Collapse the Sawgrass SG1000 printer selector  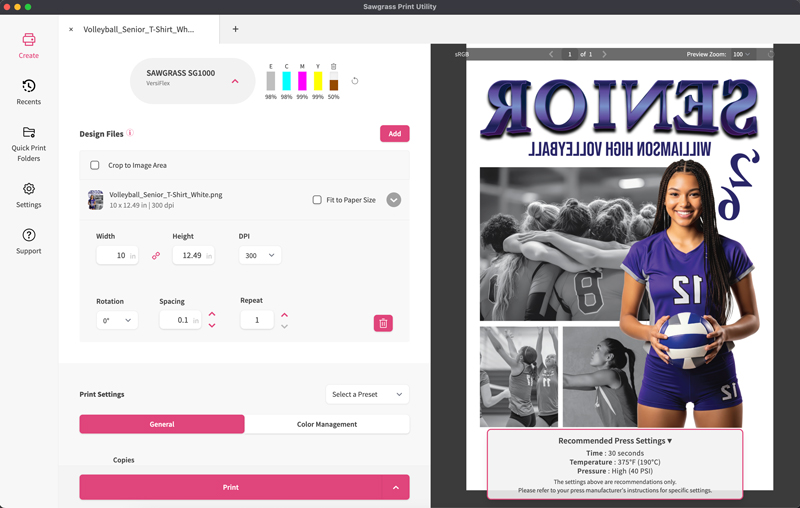(235, 81)
